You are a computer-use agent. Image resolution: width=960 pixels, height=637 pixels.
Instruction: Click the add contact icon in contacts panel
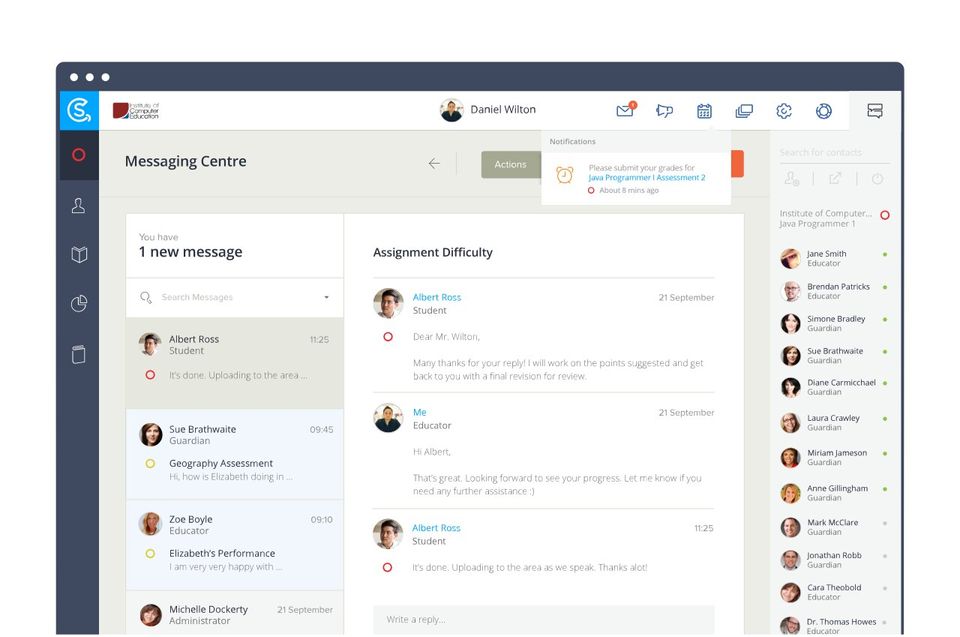point(792,178)
